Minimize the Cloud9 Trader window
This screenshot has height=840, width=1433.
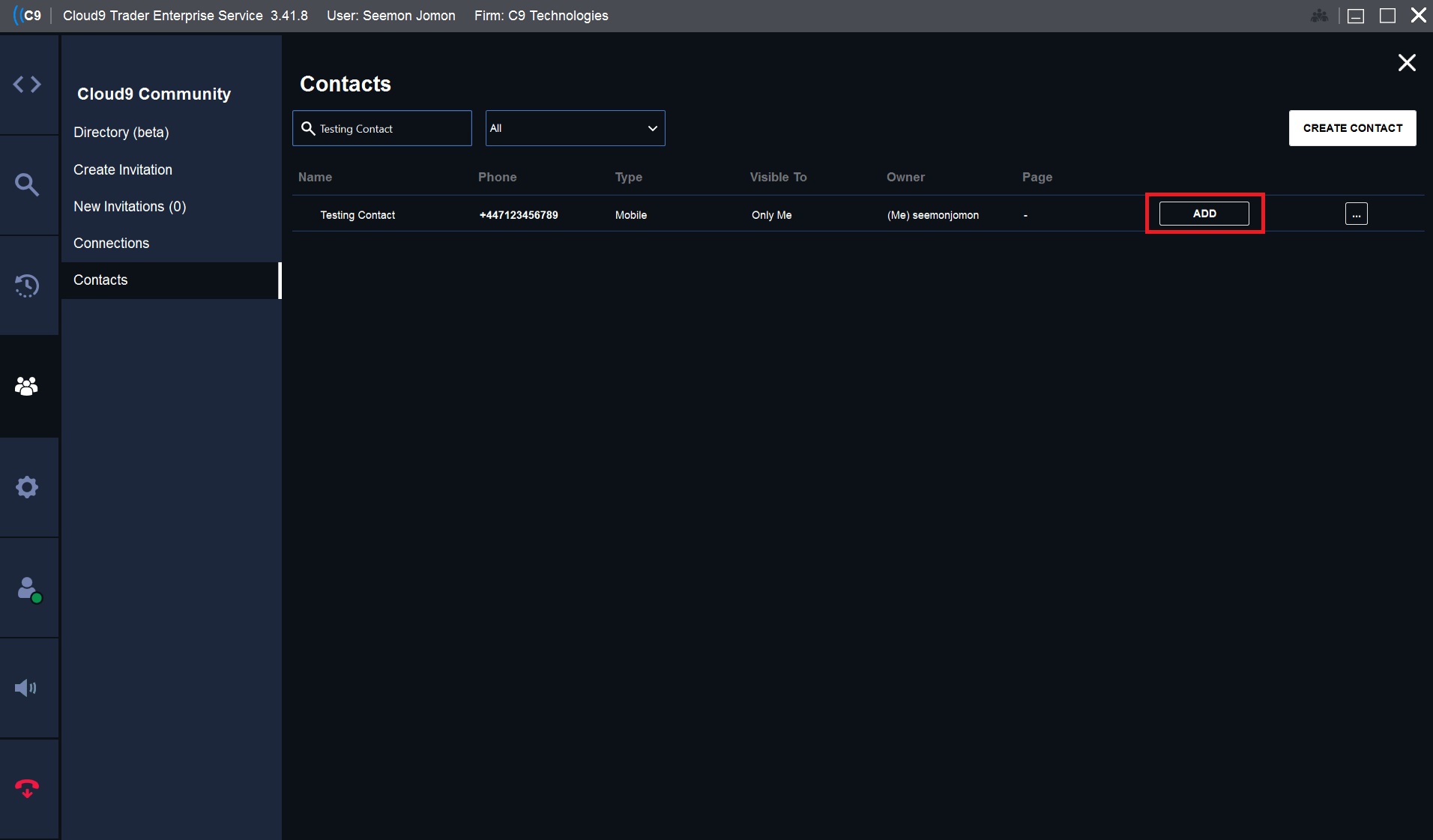[1356, 16]
